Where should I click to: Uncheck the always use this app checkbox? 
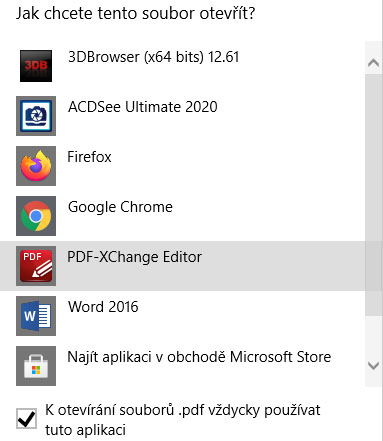click(26, 418)
